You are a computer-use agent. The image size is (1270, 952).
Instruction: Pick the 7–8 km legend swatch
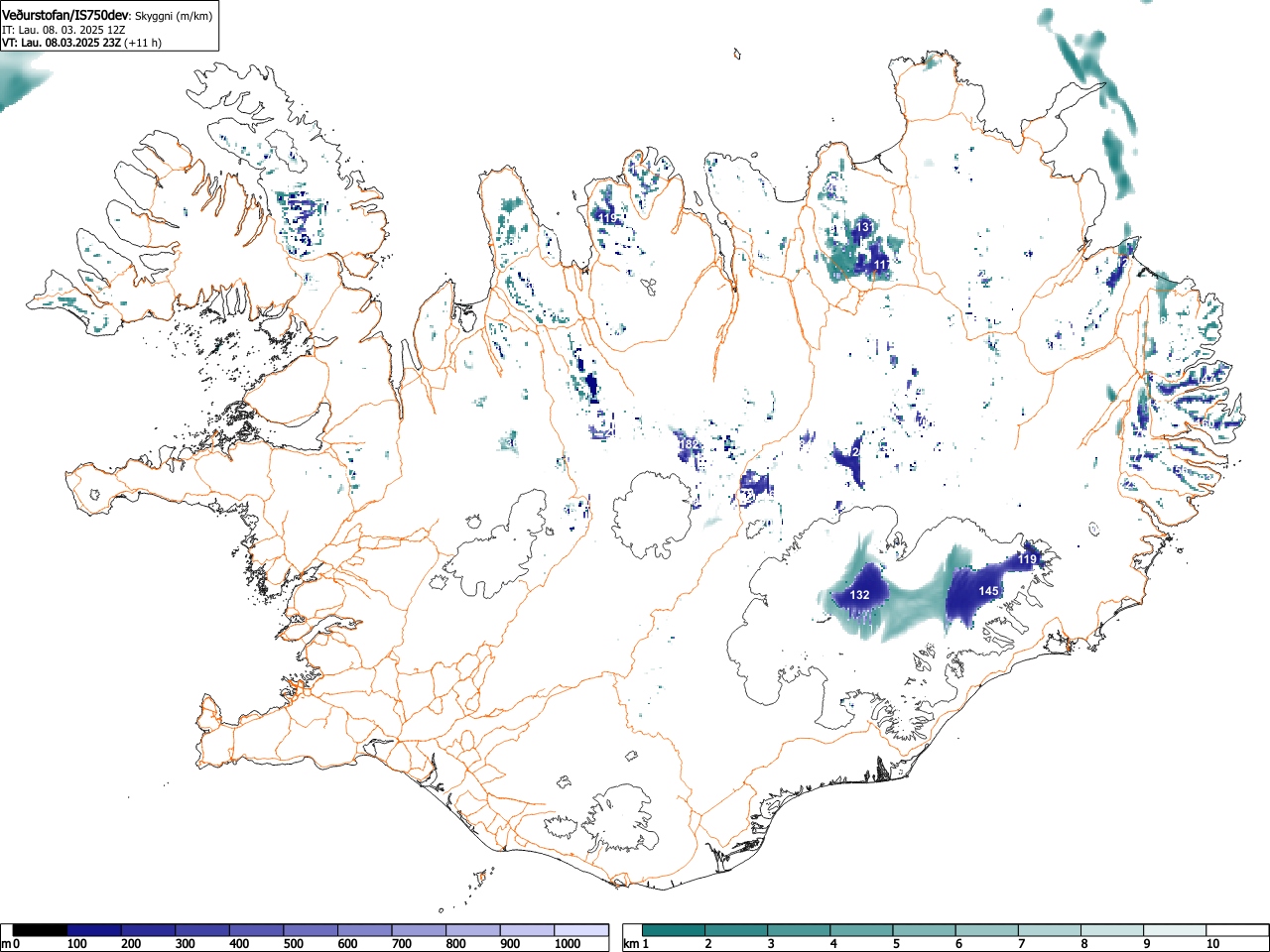(1050, 930)
